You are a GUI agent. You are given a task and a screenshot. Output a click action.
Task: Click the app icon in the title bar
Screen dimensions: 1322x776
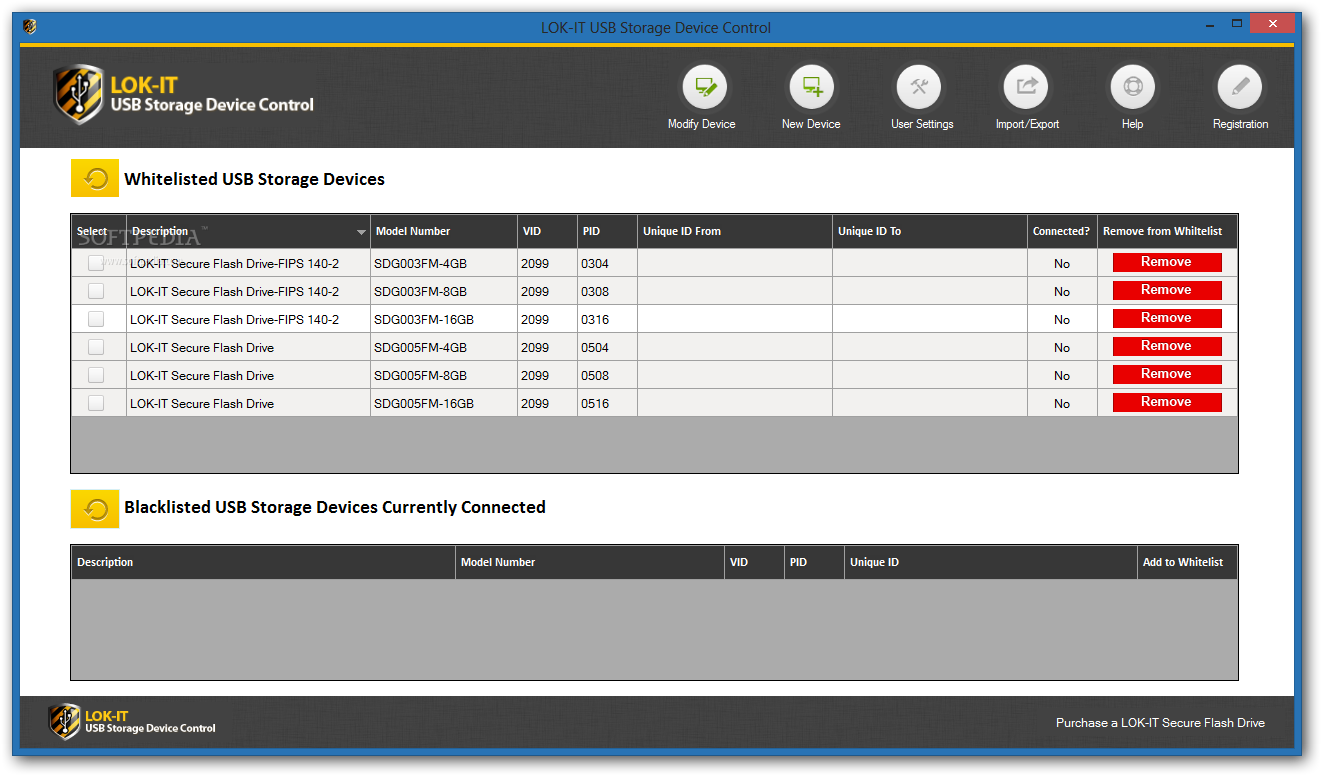coord(30,27)
